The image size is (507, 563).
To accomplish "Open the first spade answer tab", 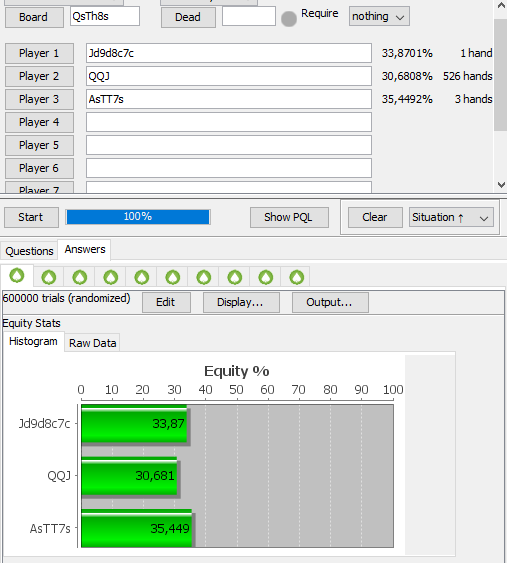I will click(x=17, y=276).
